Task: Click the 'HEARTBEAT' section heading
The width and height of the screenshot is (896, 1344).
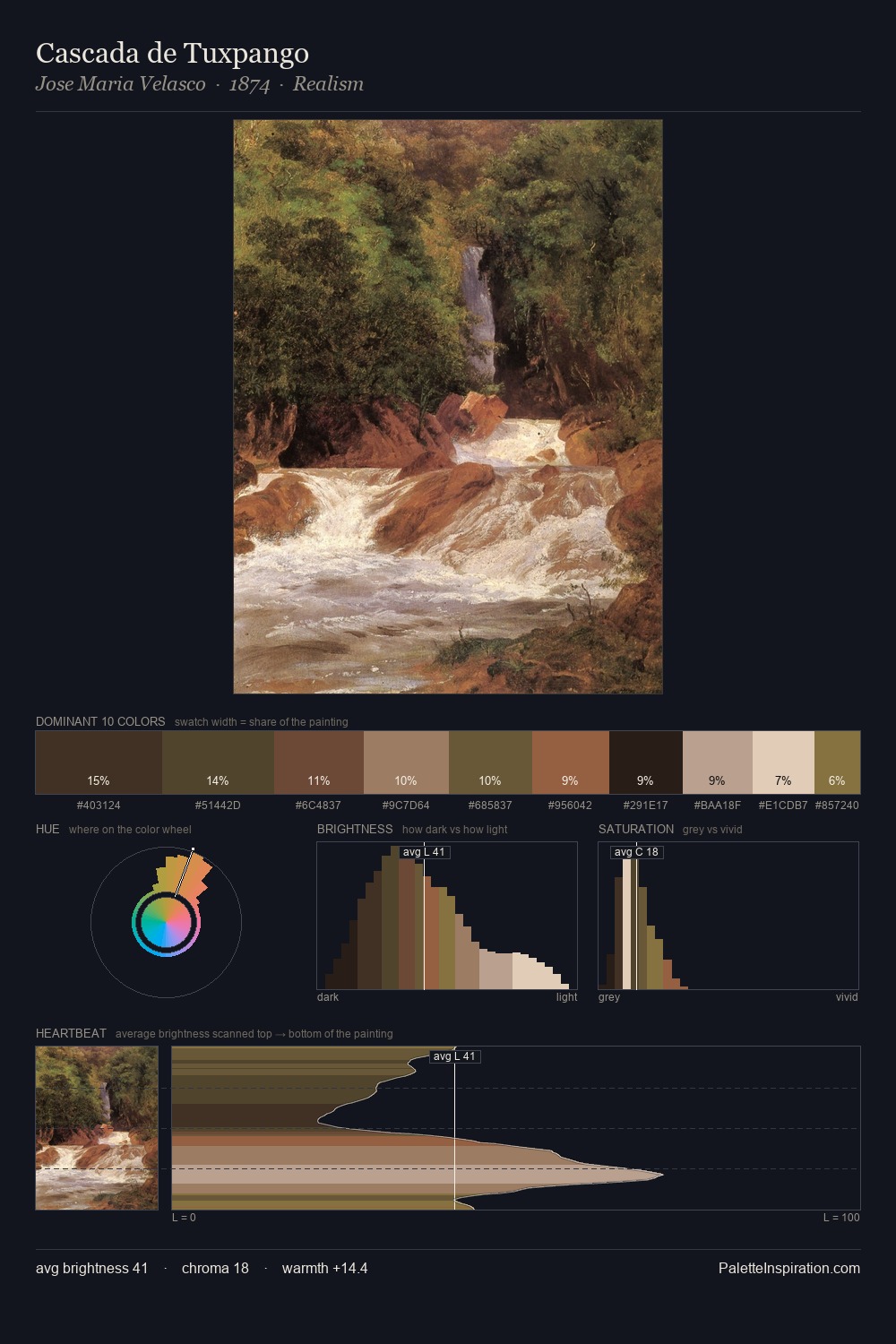Action: 71,1033
